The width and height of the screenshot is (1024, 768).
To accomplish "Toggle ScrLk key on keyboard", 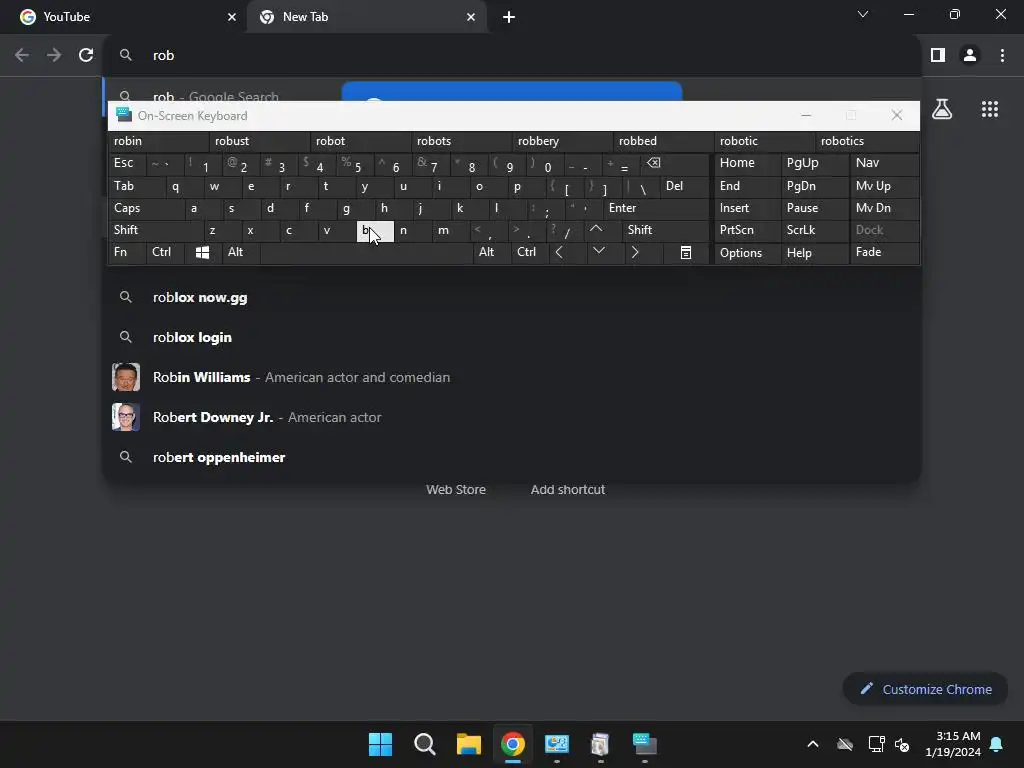I will click(x=815, y=230).
